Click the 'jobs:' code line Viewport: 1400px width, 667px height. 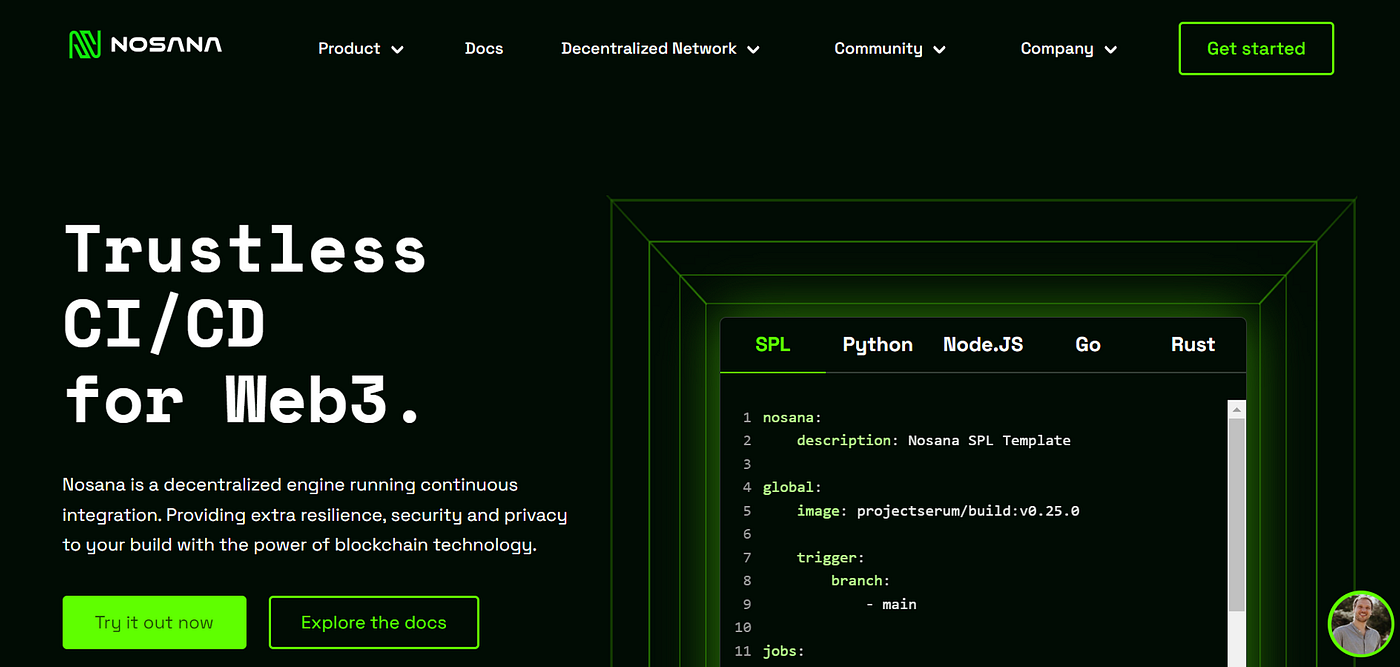coord(783,651)
